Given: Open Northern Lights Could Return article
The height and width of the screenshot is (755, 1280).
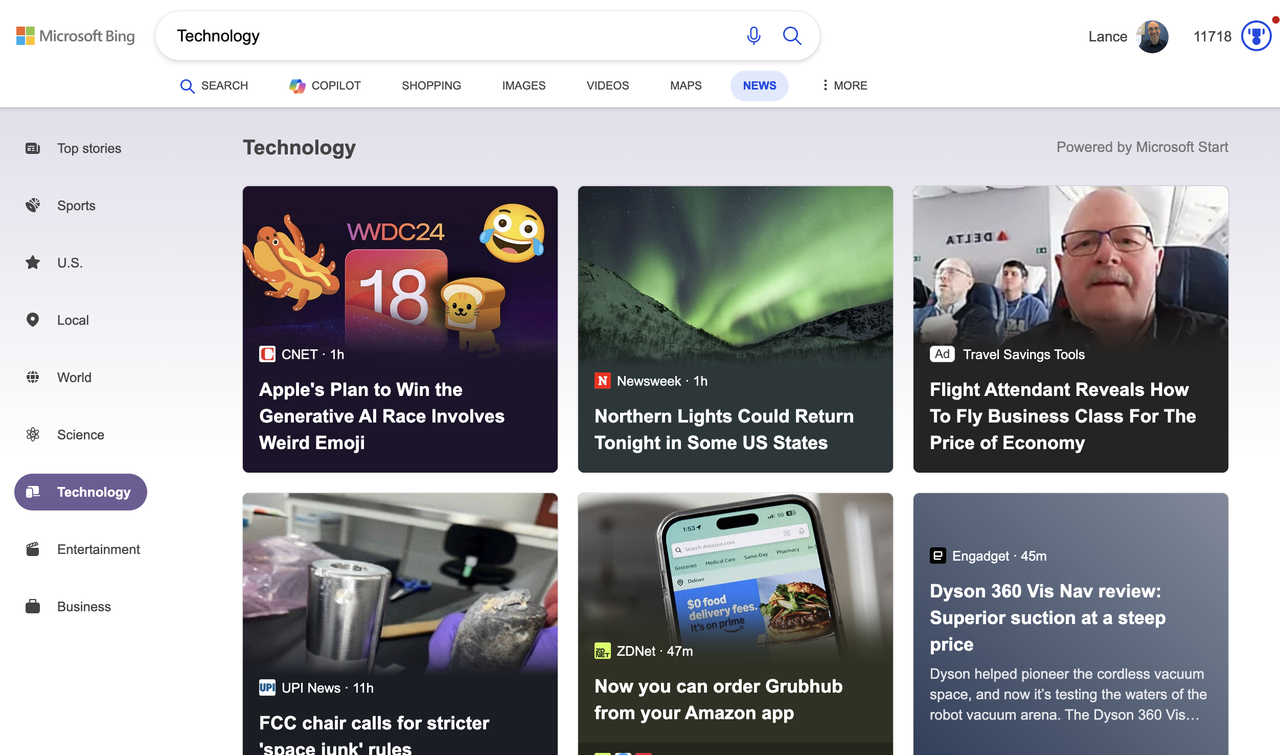Looking at the screenshot, I should click(x=724, y=429).
